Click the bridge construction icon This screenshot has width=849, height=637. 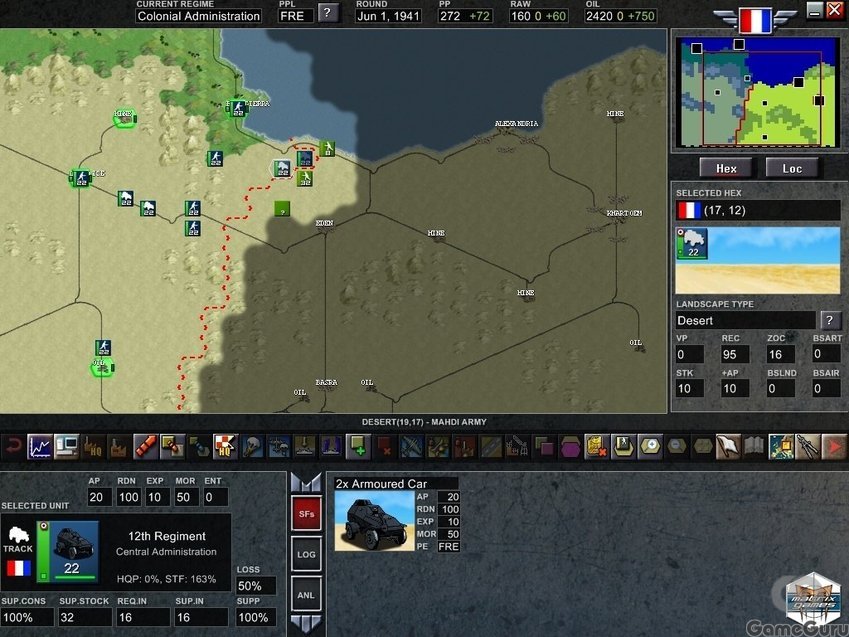[x=517, y=447]
